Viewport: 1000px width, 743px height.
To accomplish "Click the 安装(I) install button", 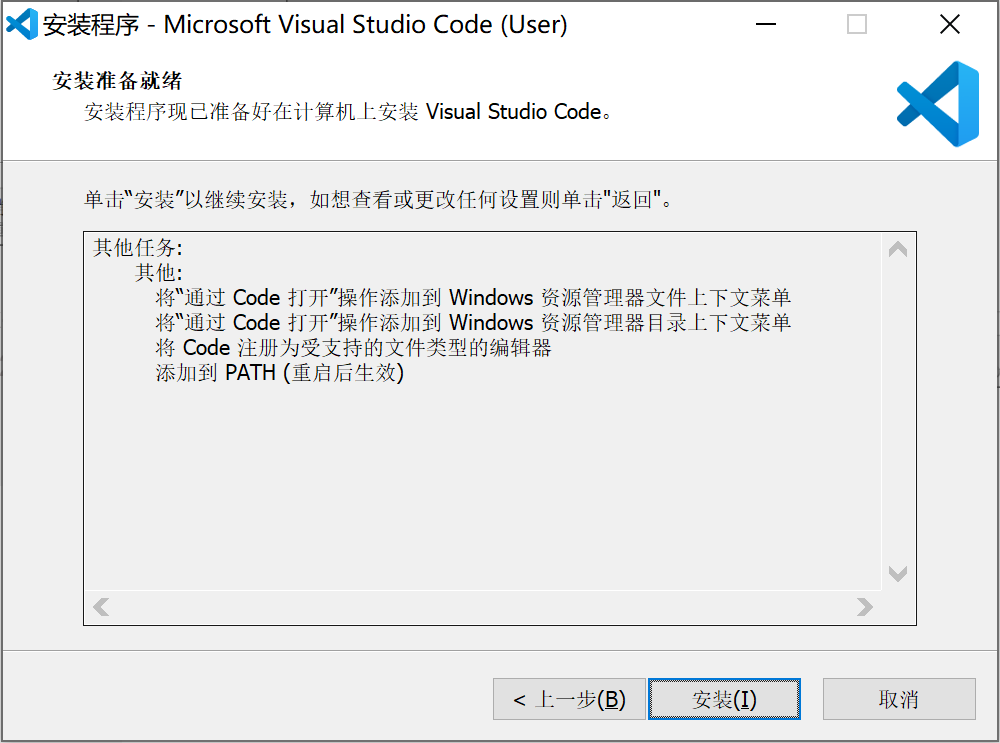I will point(724,699).
